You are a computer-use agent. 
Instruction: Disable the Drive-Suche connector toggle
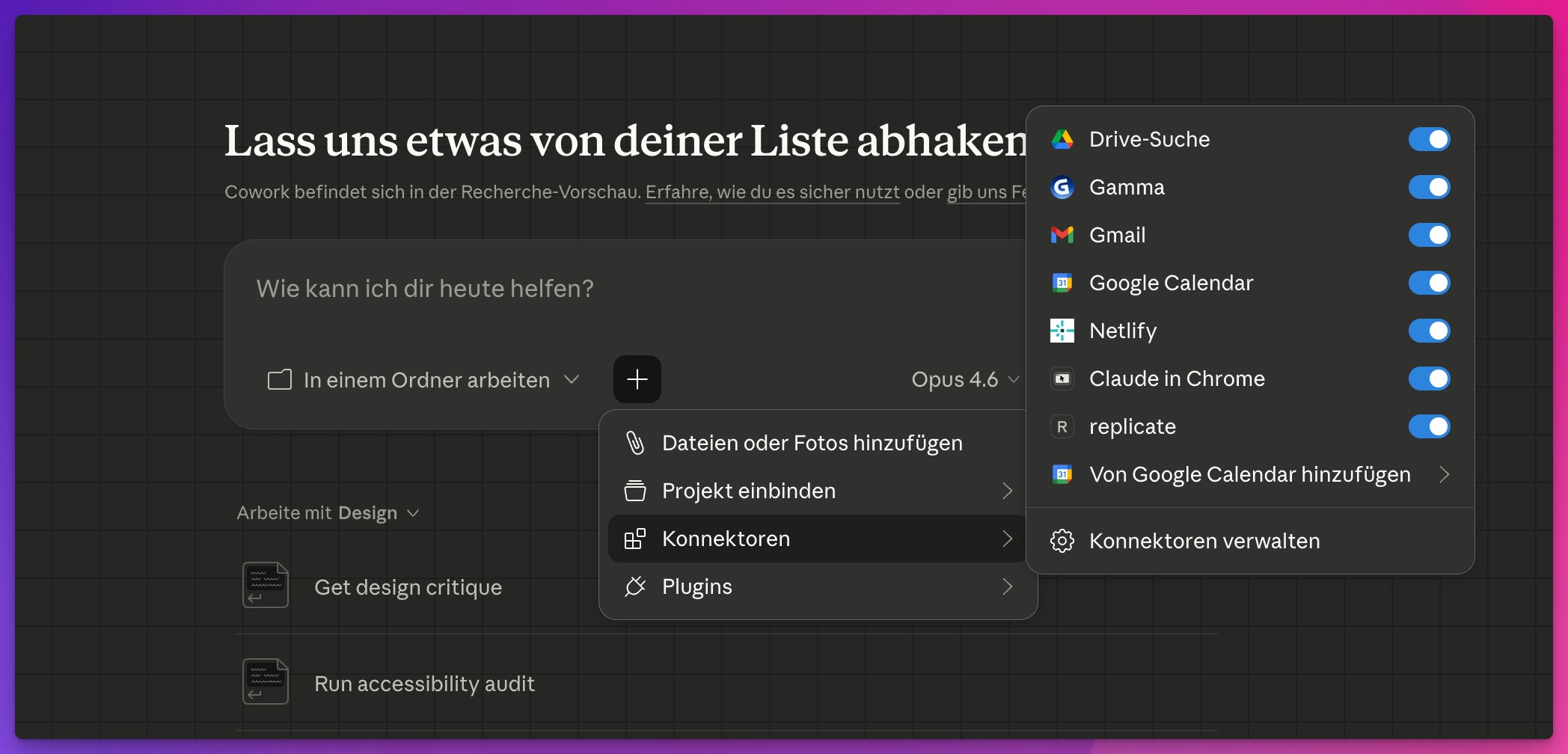(x=1429, y=139)
